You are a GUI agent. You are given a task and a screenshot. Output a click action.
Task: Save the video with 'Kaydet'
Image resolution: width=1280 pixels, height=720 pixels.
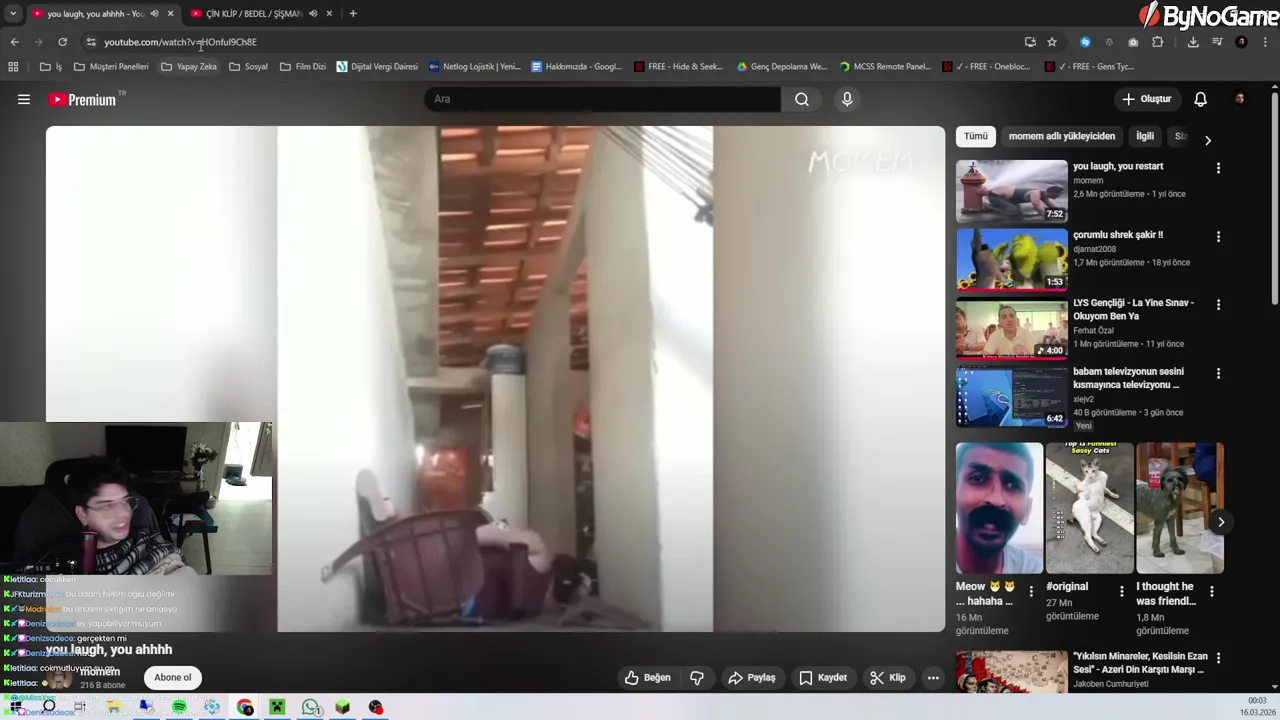click(x=823, y=678)
